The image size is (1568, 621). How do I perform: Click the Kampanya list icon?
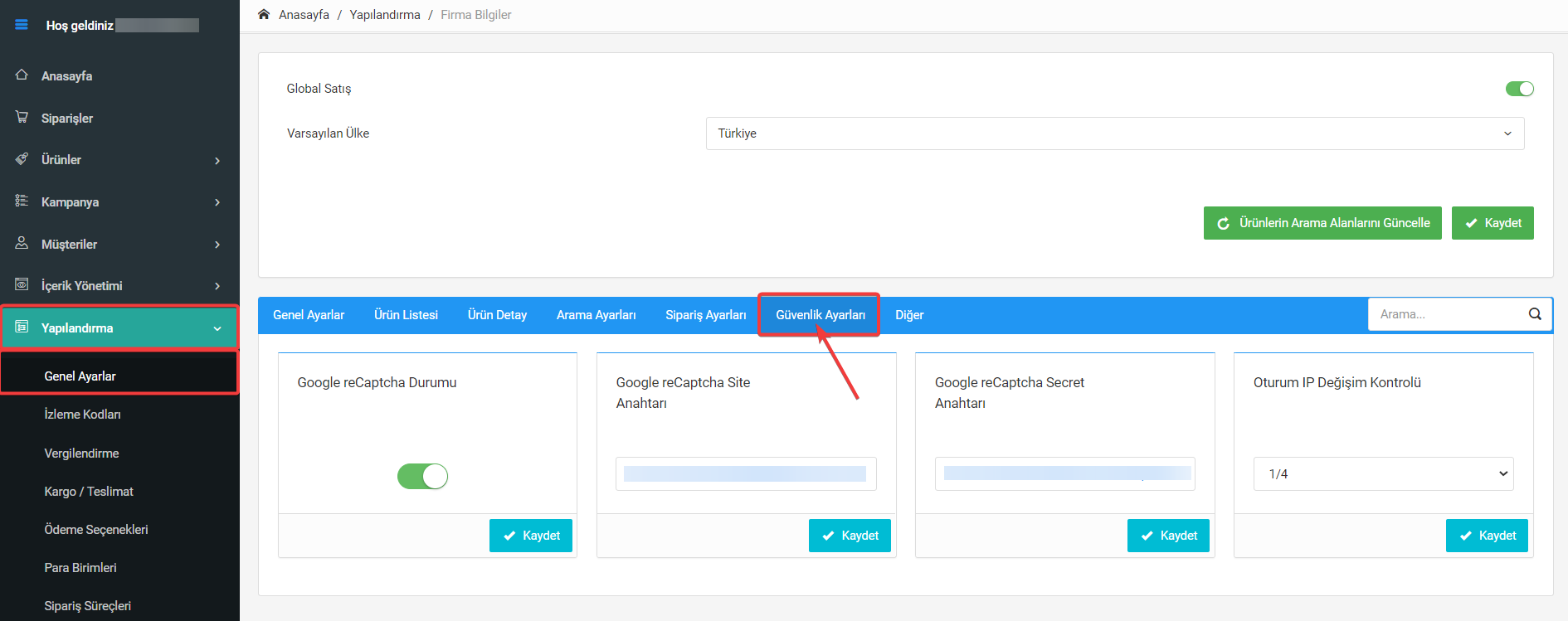pos(22,201)
